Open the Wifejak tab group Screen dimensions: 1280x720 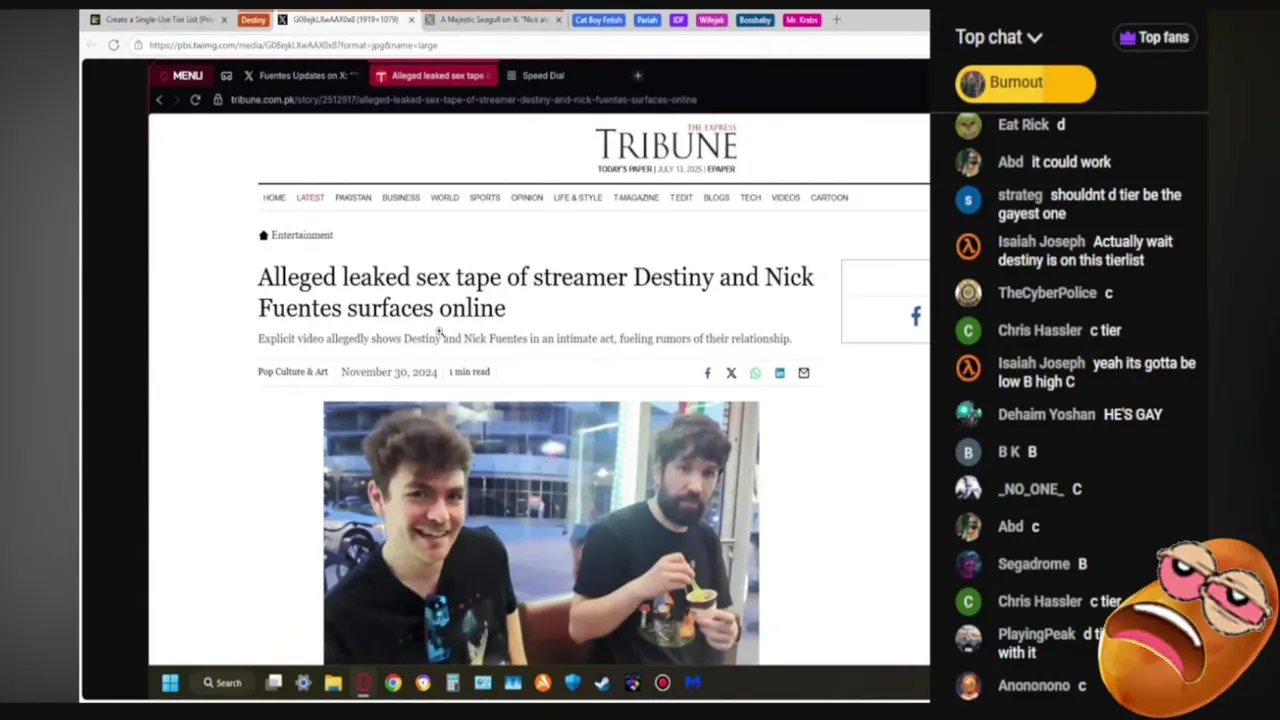pyautogui.click(x=711, y=20)
